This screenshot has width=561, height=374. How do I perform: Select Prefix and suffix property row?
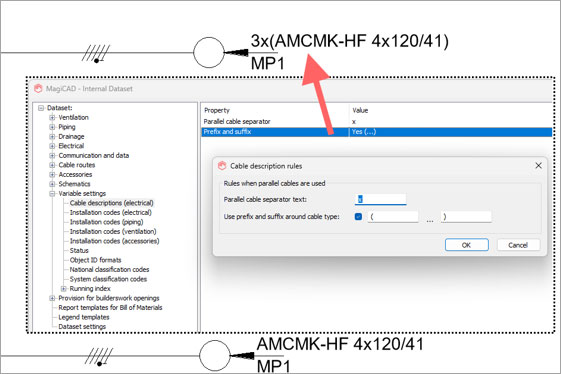377,132
